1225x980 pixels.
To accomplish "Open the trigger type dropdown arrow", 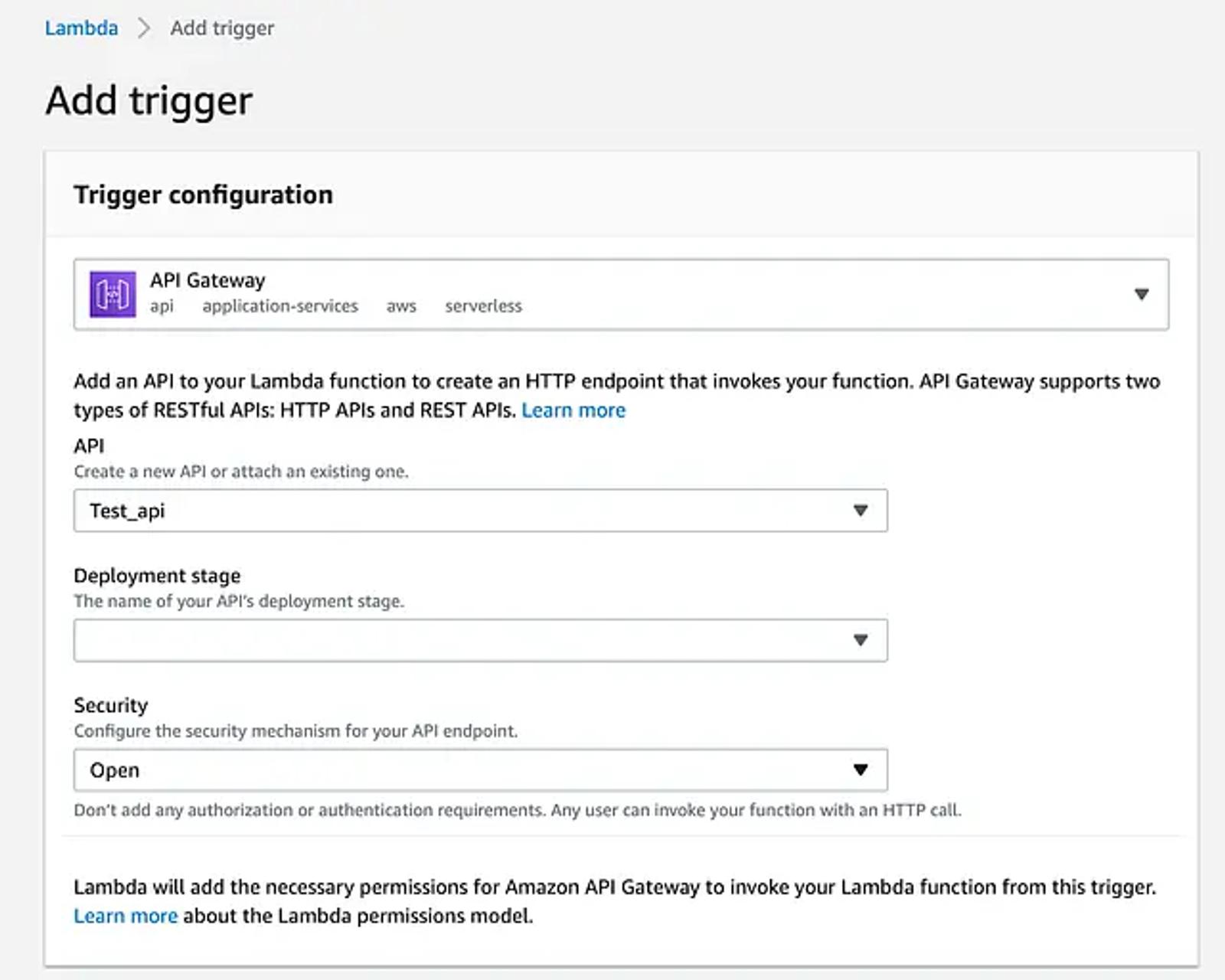I will pos(1142,294).
